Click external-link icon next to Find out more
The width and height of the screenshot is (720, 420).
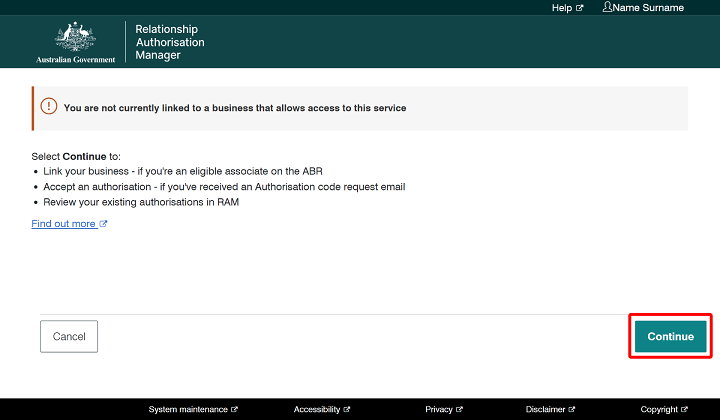[x=104, y=224]
